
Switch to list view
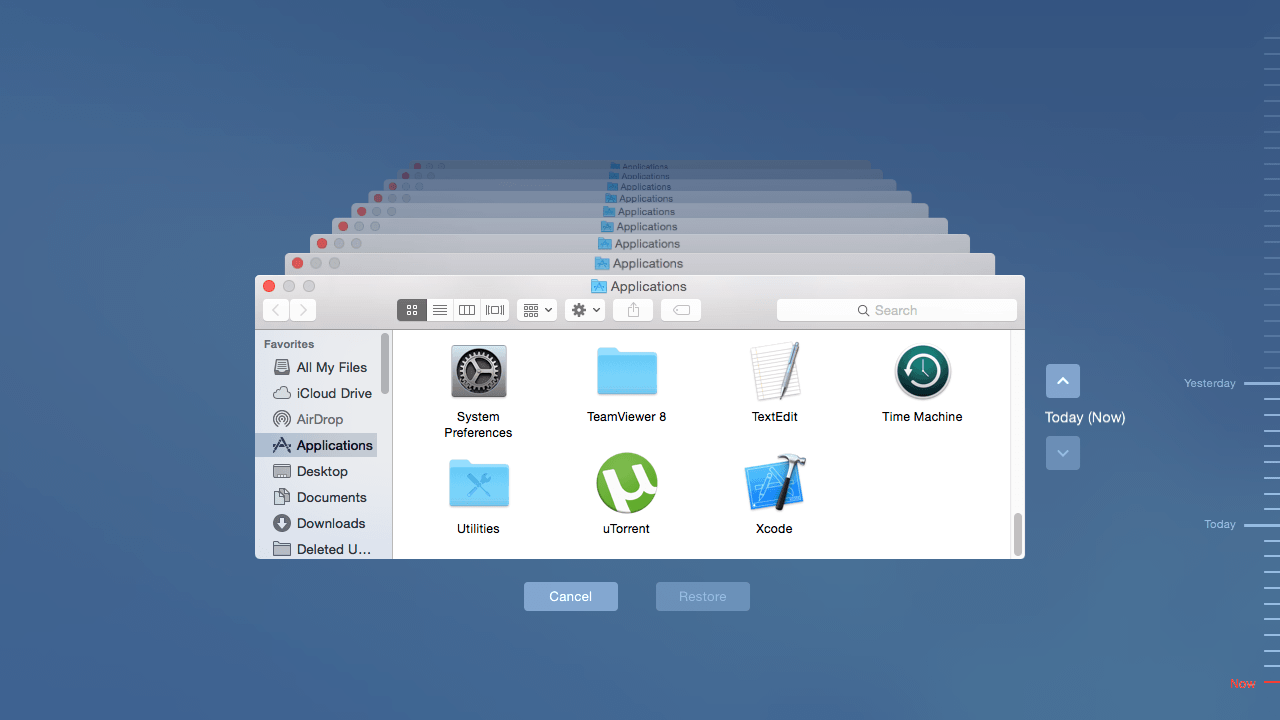[x=439, y=310]
